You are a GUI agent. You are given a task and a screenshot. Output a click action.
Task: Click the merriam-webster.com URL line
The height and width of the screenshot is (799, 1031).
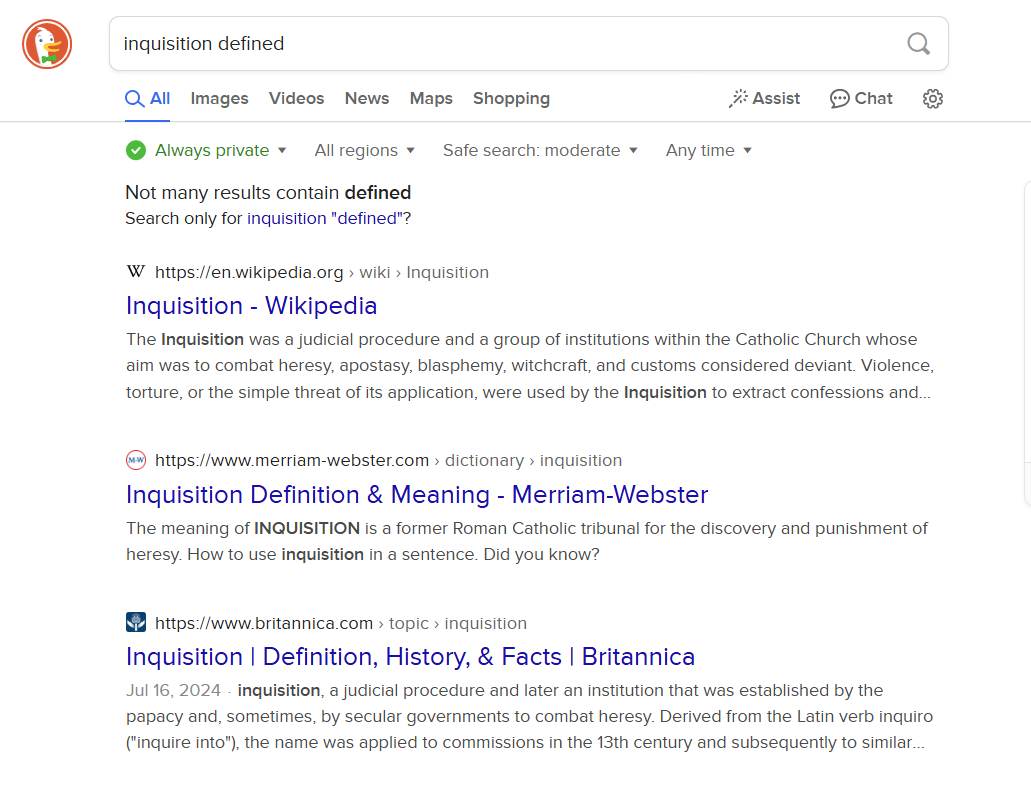389,460
